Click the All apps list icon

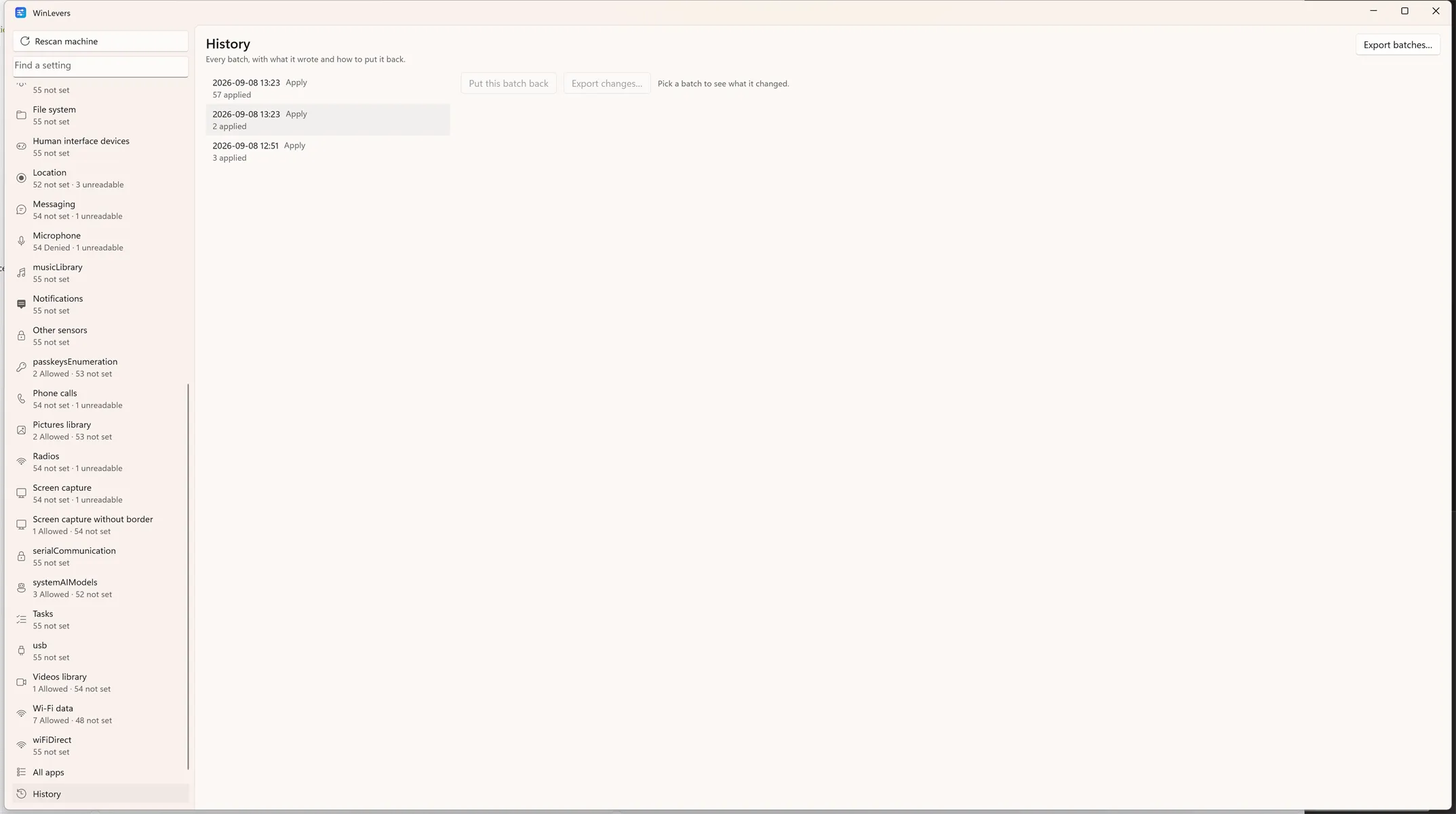click(x=21, y=772)
